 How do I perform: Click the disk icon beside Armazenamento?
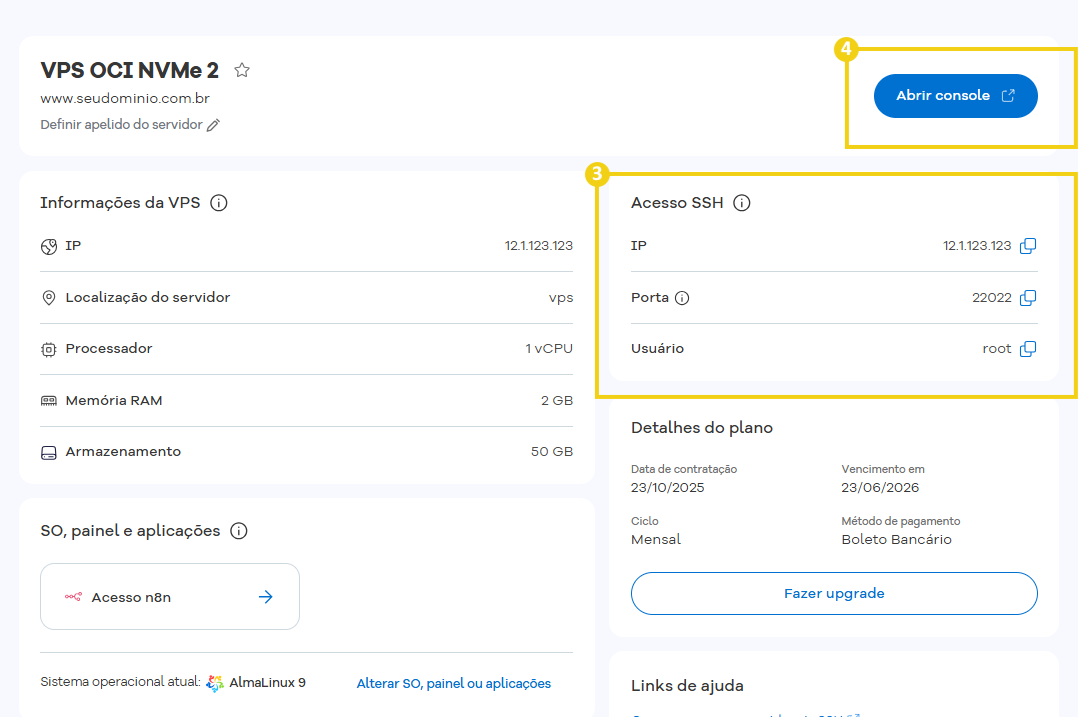coord(49,452)
